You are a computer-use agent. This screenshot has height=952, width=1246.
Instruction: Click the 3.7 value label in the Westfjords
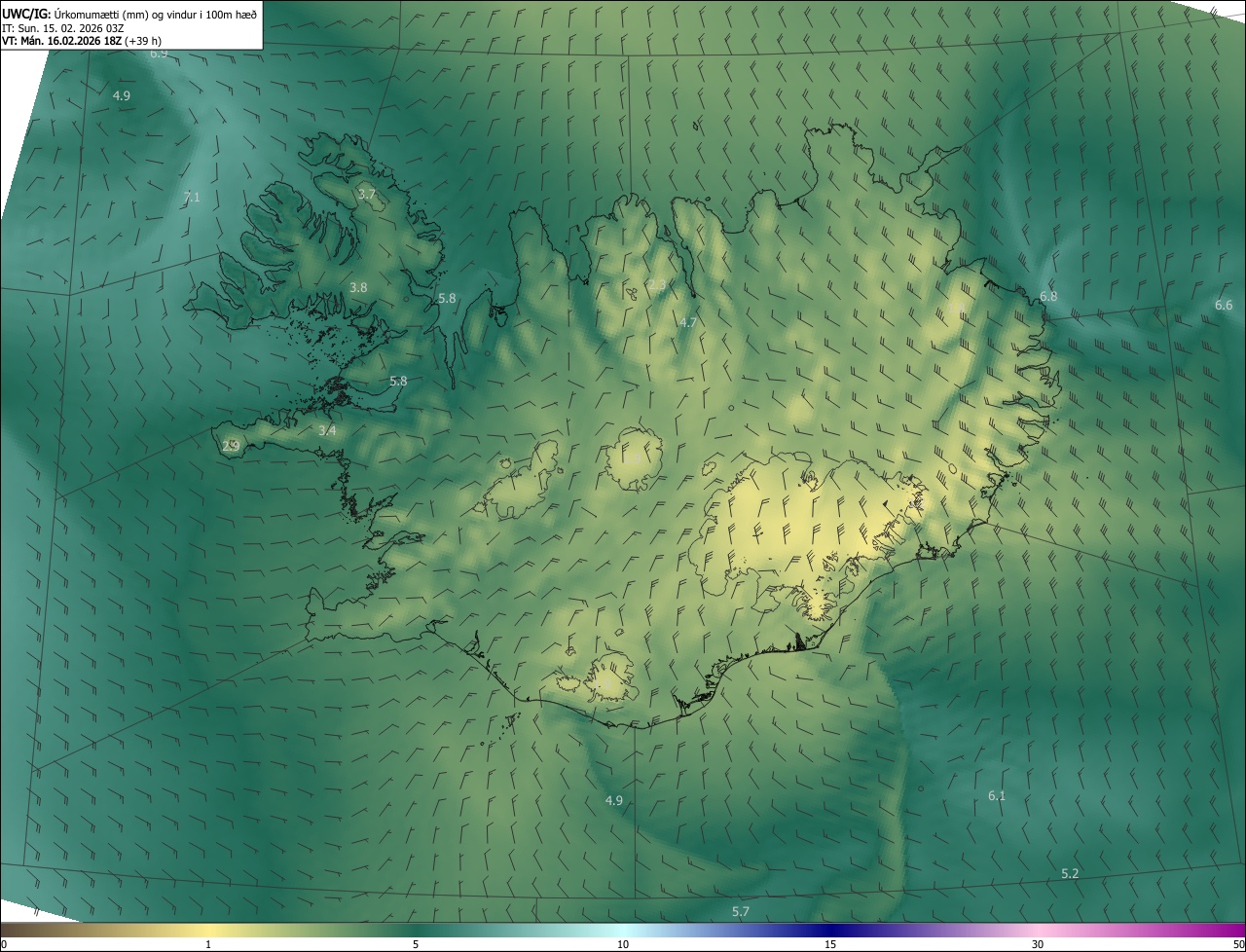(366, 195)
